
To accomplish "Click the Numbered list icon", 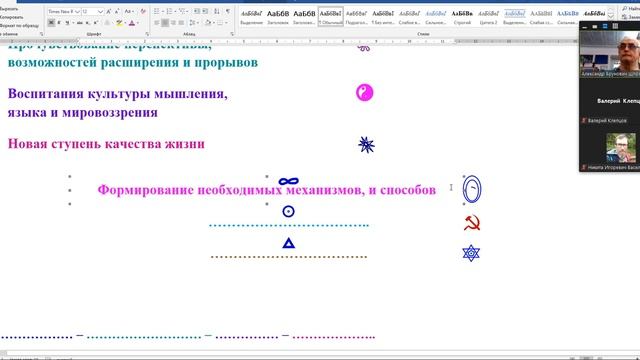I will tap(169, 11).
